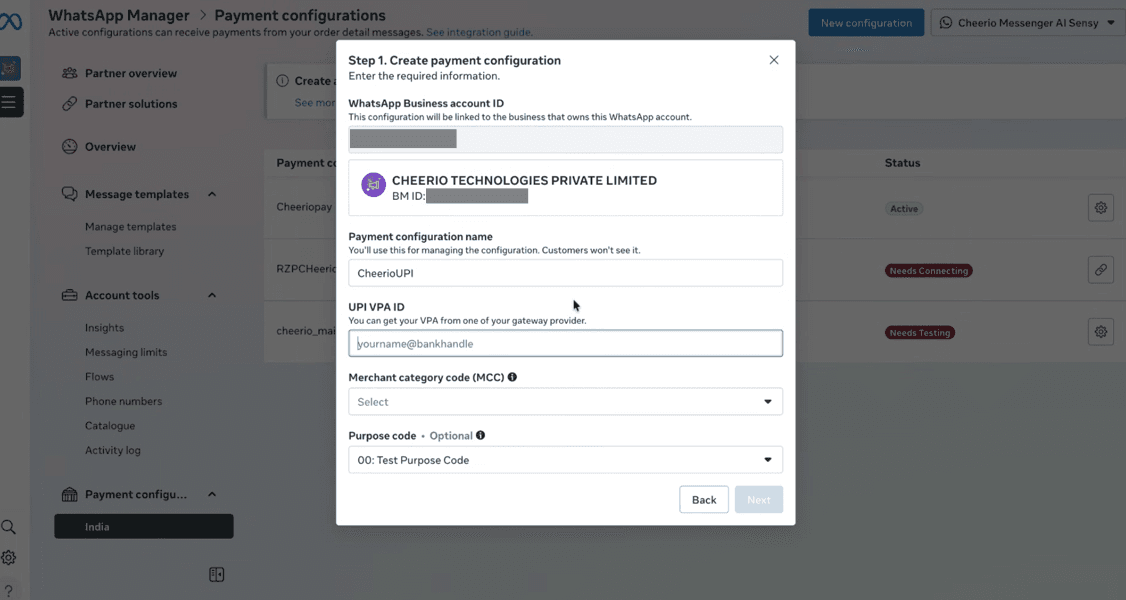Click the Message templates chat icon
The width and height of the screenshot is (1126, 600).
(x=70, y=194)
